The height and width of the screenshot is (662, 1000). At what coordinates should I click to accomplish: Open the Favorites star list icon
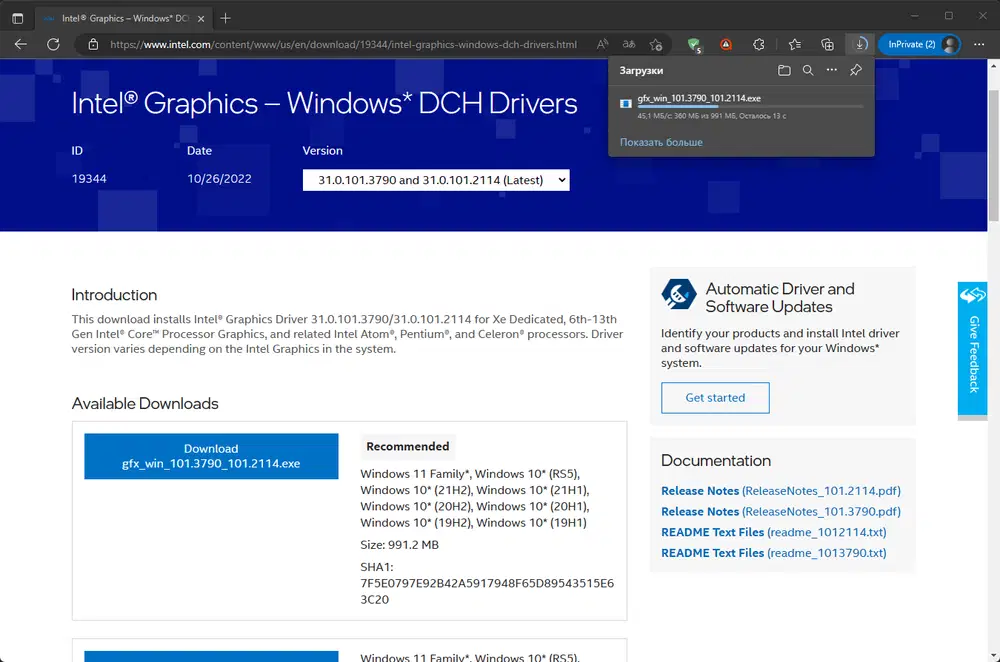coord(794,44)
